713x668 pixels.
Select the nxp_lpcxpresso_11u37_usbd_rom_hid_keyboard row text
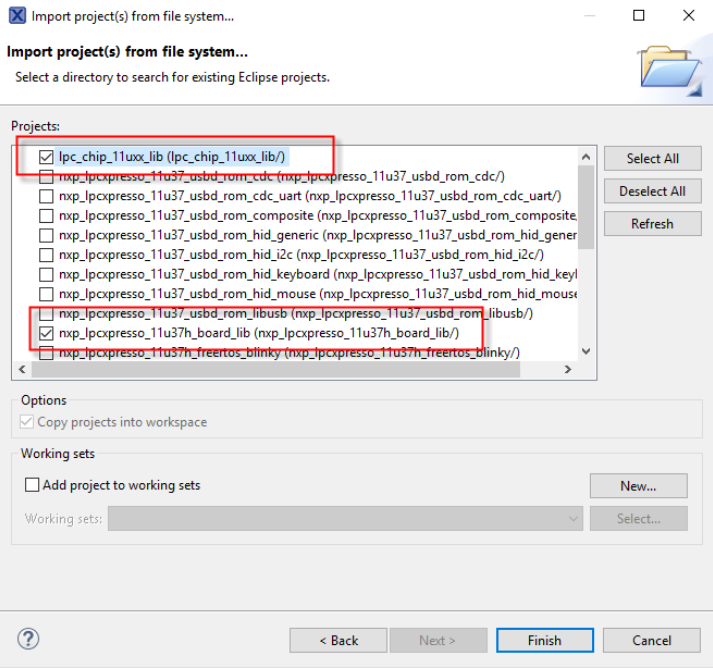point(318,275)
